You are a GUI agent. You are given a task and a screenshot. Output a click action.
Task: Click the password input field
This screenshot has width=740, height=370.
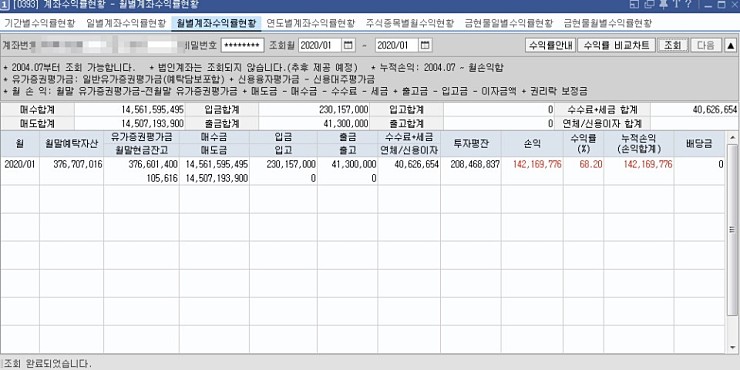point(243,45)
